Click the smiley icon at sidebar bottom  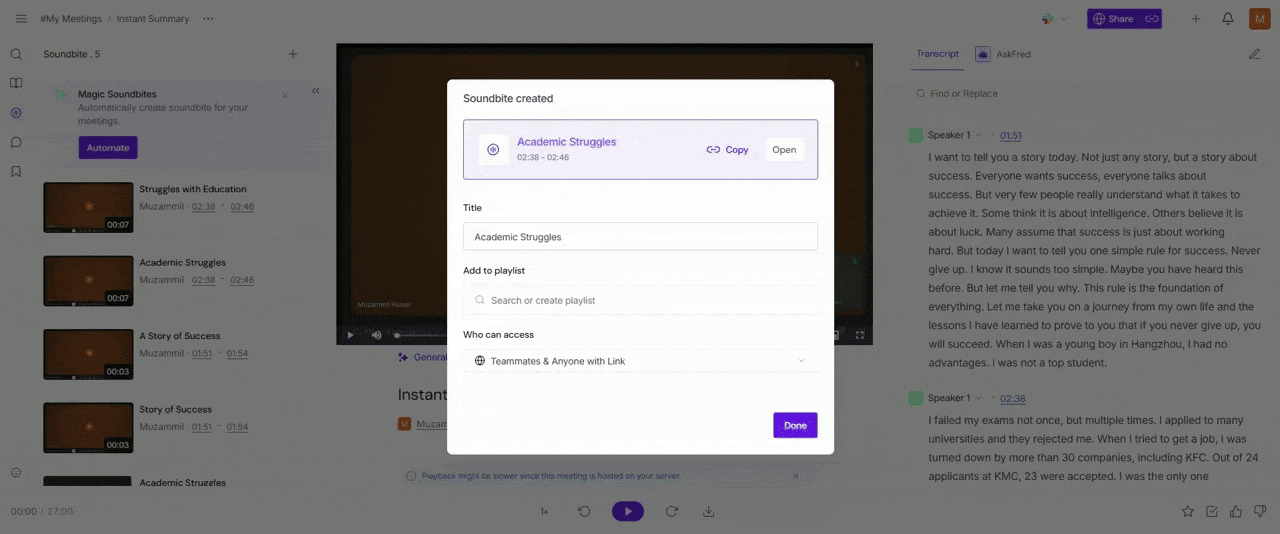pos(16,472)
